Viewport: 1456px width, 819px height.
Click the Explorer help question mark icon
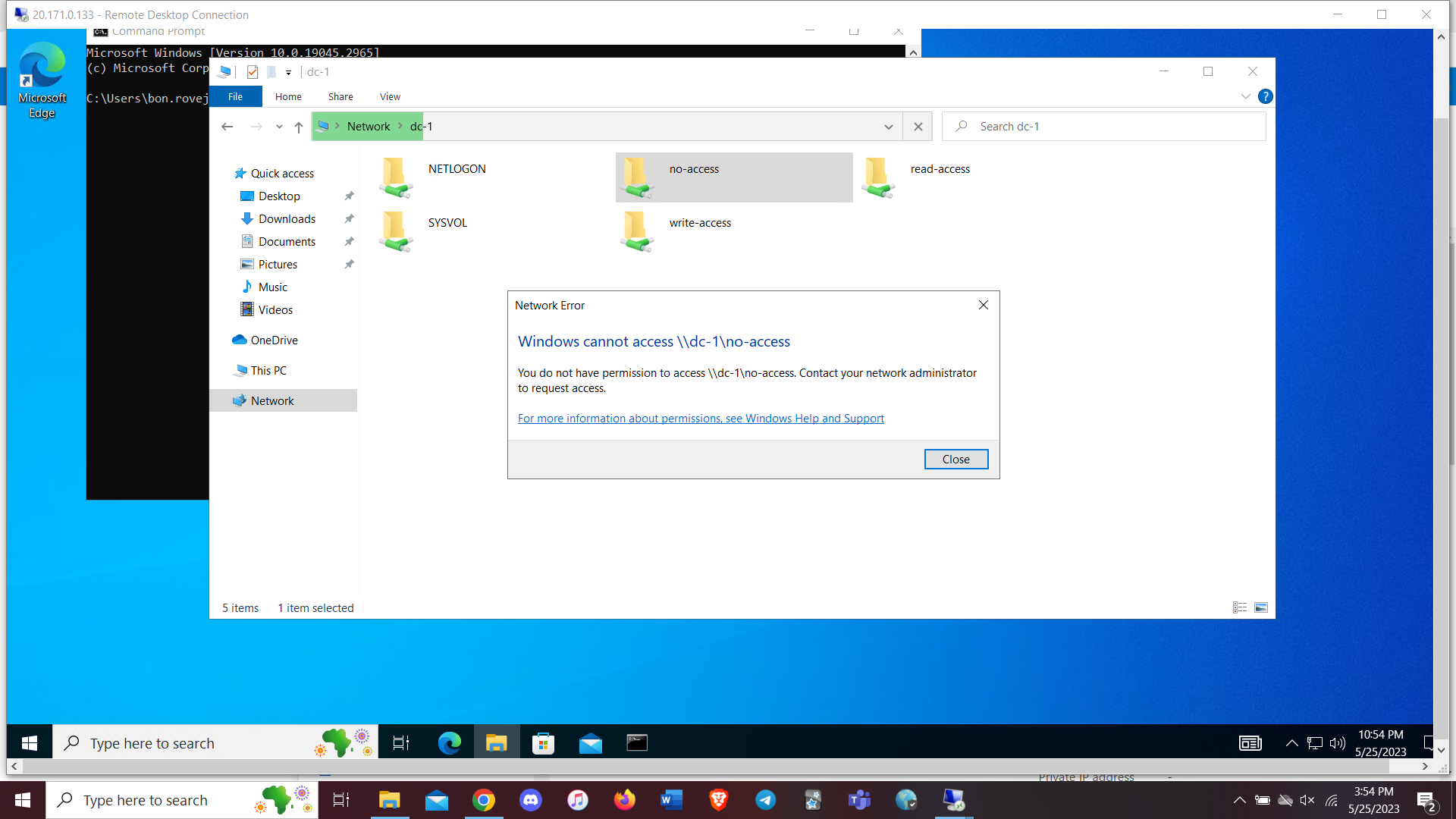click(x=1265, y=96)
